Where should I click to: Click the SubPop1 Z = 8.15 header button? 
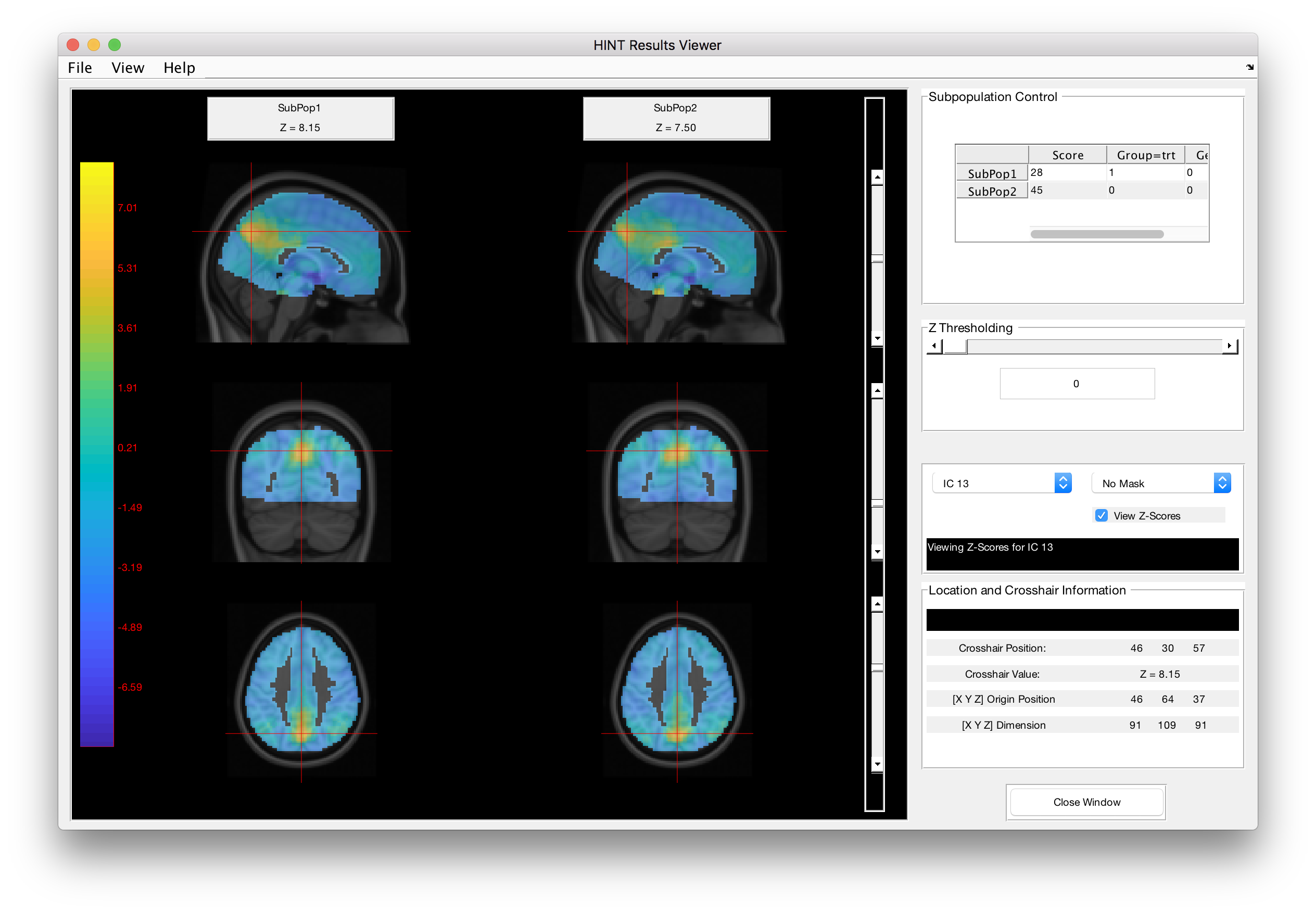(x=300, y=118)
